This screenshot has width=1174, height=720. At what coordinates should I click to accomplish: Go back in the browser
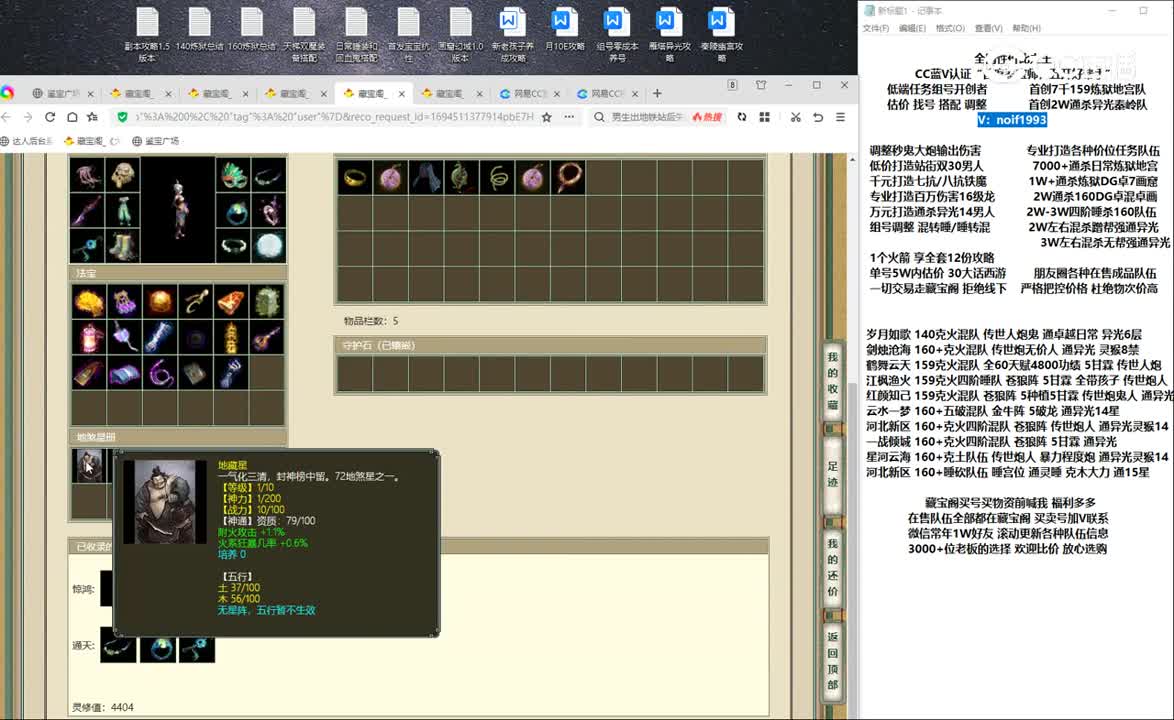tap(7, 117)
